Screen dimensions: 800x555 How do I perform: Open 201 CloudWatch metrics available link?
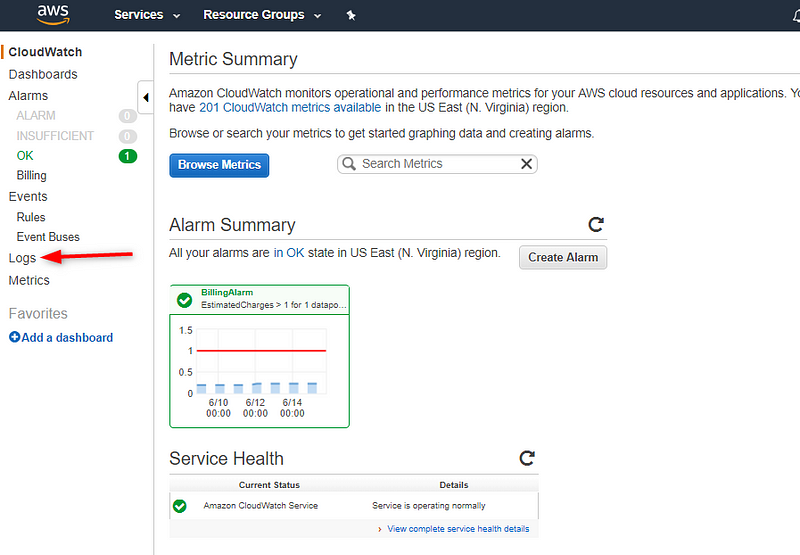tap(290, 108)
